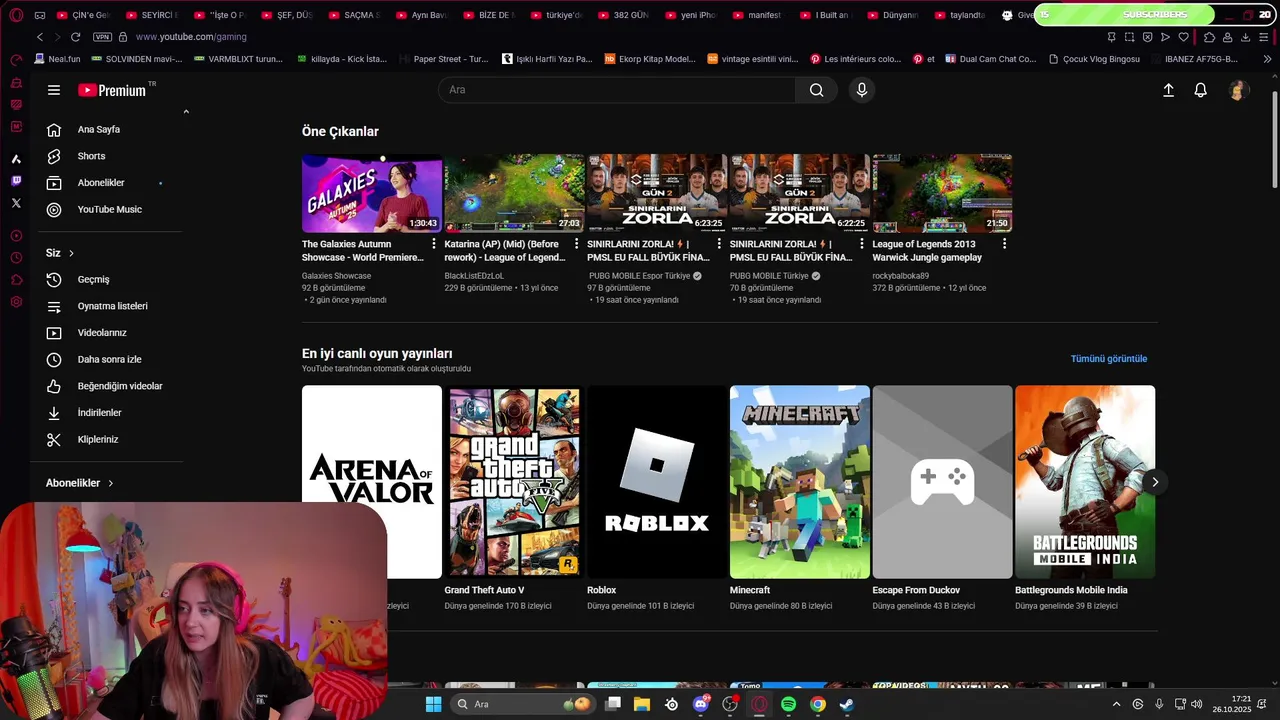Click Tümünü görüntüle link
The width and height of the screenshot is (1280, 720).
pyautogui.click(x=1109, y=359)
